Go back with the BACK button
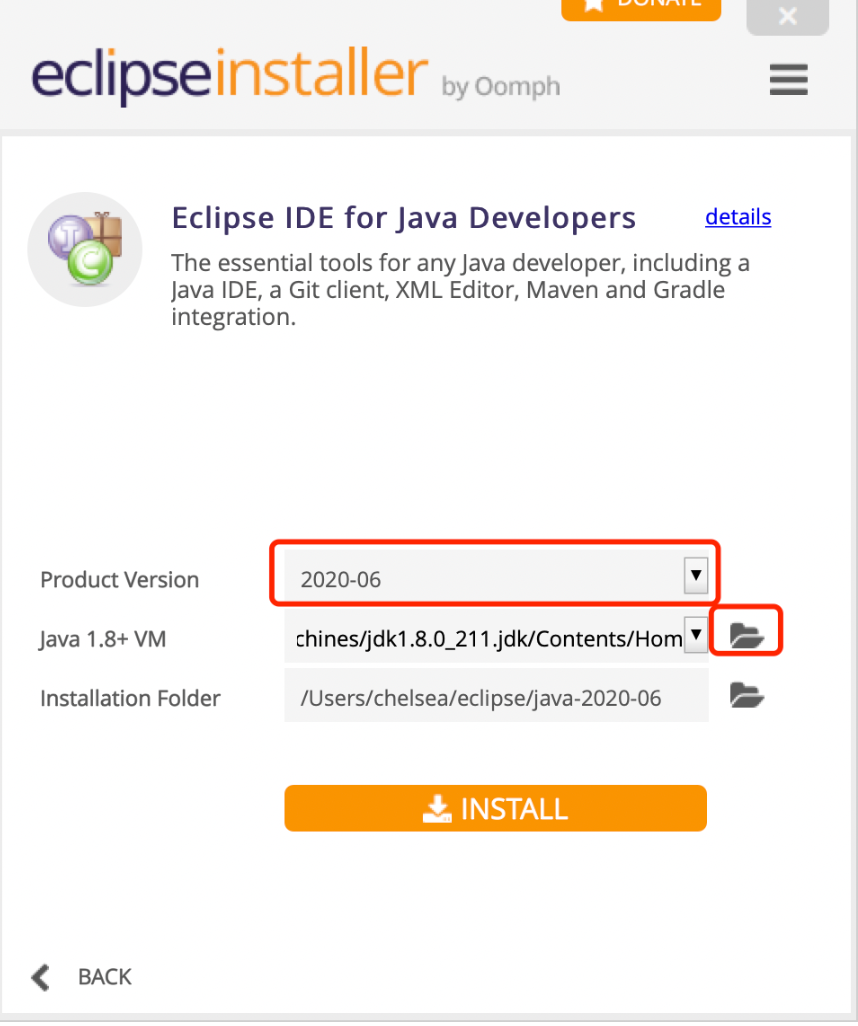 coord(82,977)
